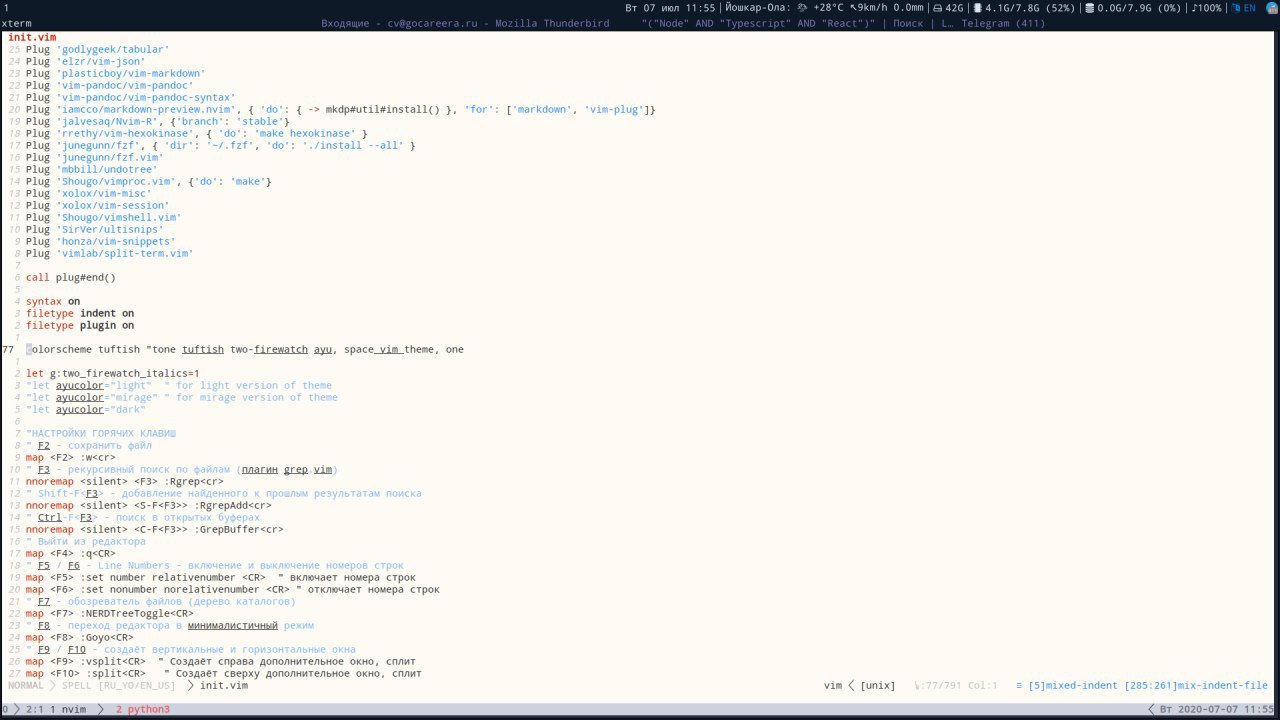1280x720 pixels.
Task: Click the Йошкар-Ола weather location label
Action: (757, 8)
